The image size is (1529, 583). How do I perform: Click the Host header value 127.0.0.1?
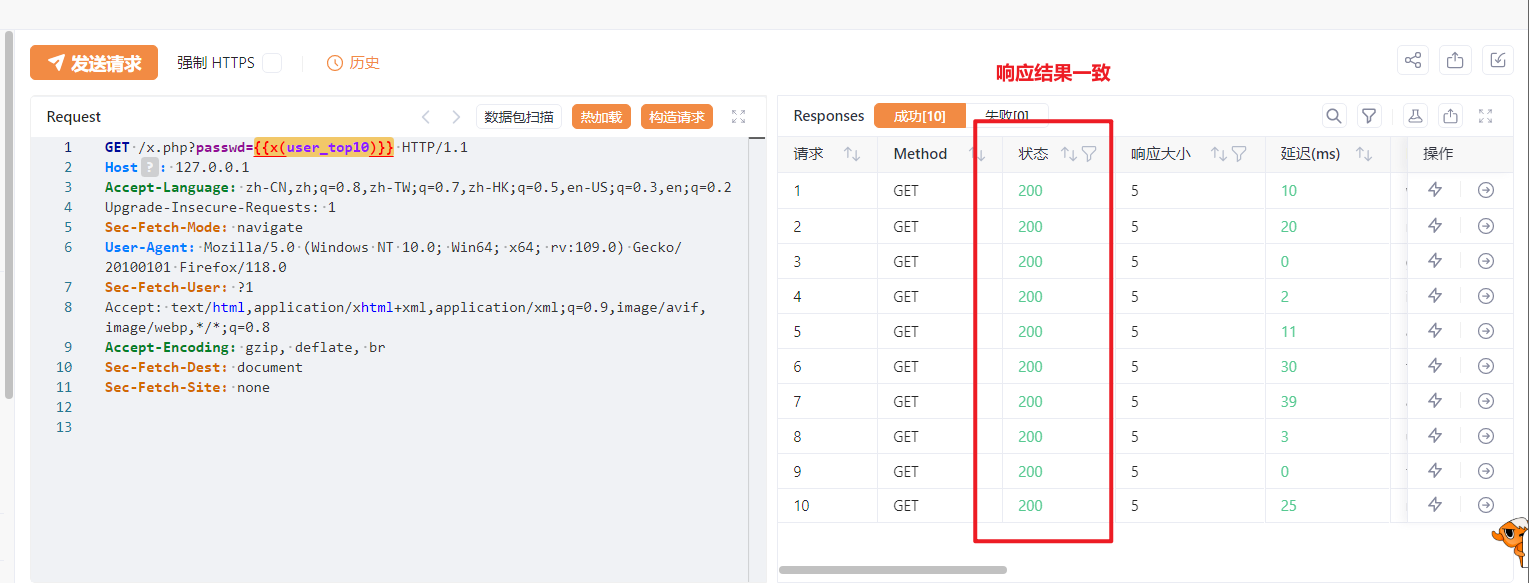[212, 167]
